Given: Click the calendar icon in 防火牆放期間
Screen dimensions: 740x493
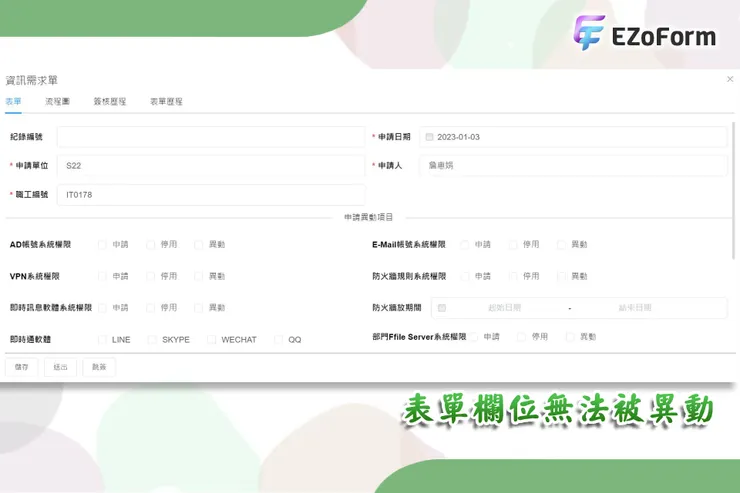Looking at the screenshot, I should [x=442, y=308].
